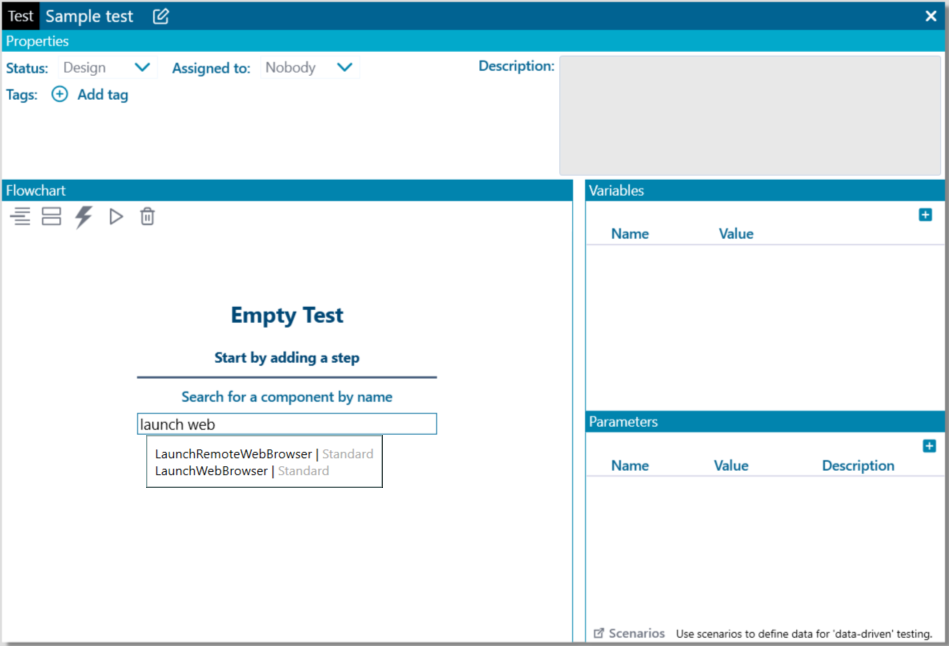949x646 pixels.
Task: Click the Parameters panel header
Action: 765,421
